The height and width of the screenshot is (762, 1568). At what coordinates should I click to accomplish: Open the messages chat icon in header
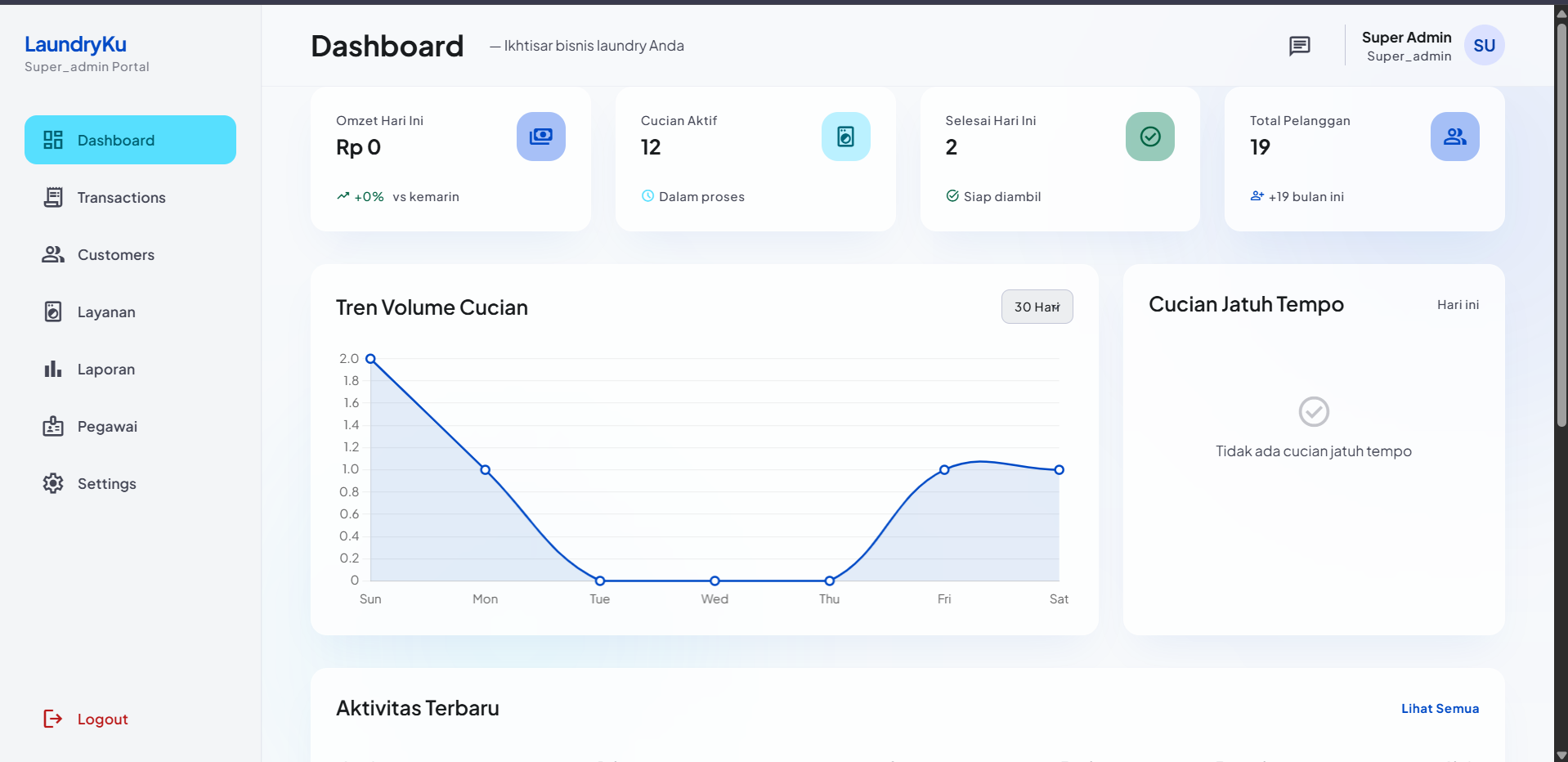1299,46
